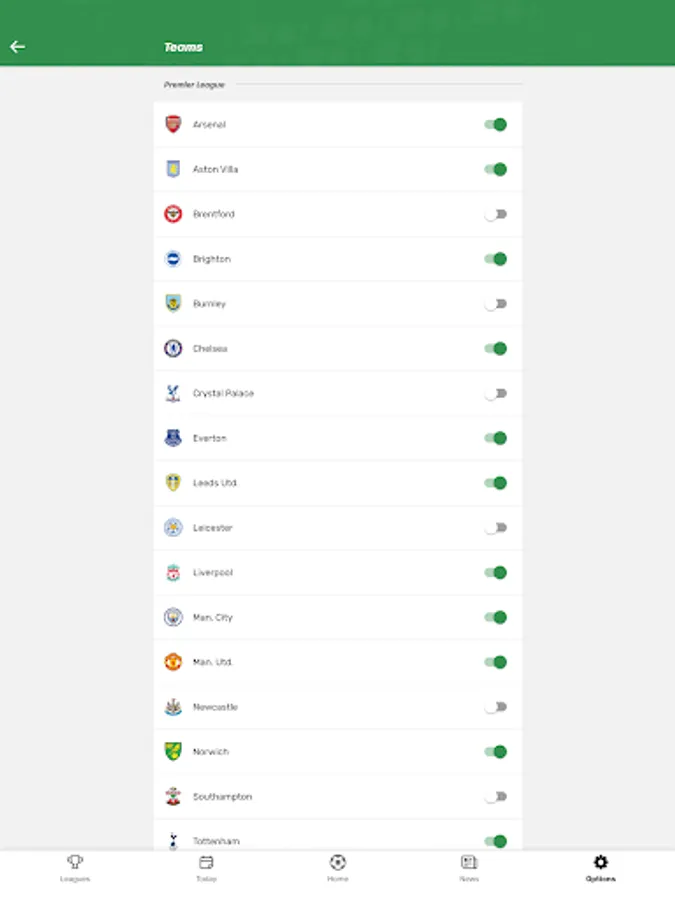Click the Arsenal club crest
Viewport: 675px width, 900px height.
click(x=173, y=124)
